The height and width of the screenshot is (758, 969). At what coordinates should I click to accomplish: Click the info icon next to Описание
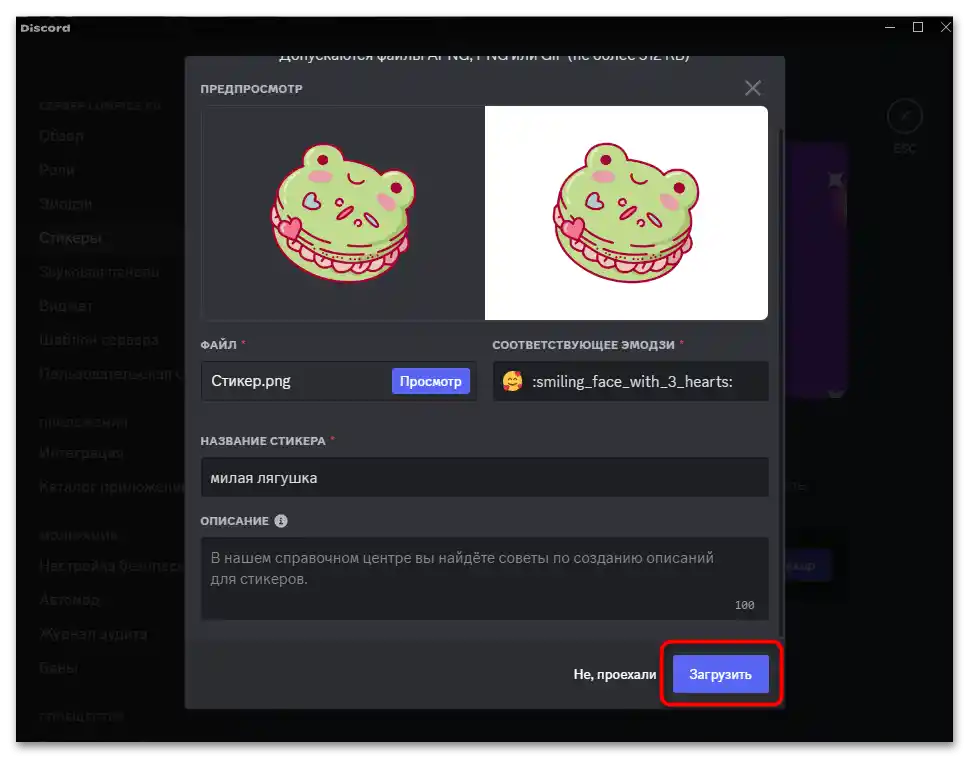click(x=281, y=521)
